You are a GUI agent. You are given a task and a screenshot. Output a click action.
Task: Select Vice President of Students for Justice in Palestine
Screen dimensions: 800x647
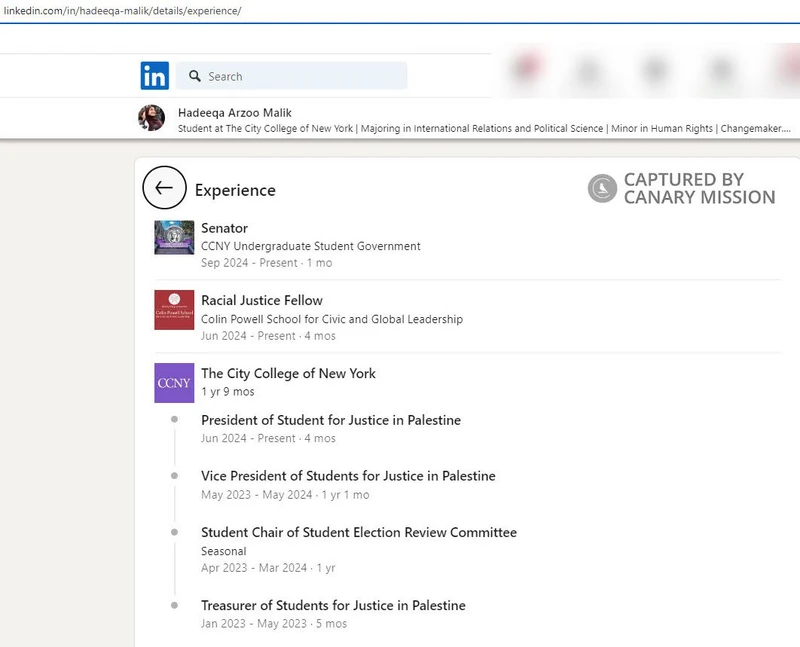[348, 476]
